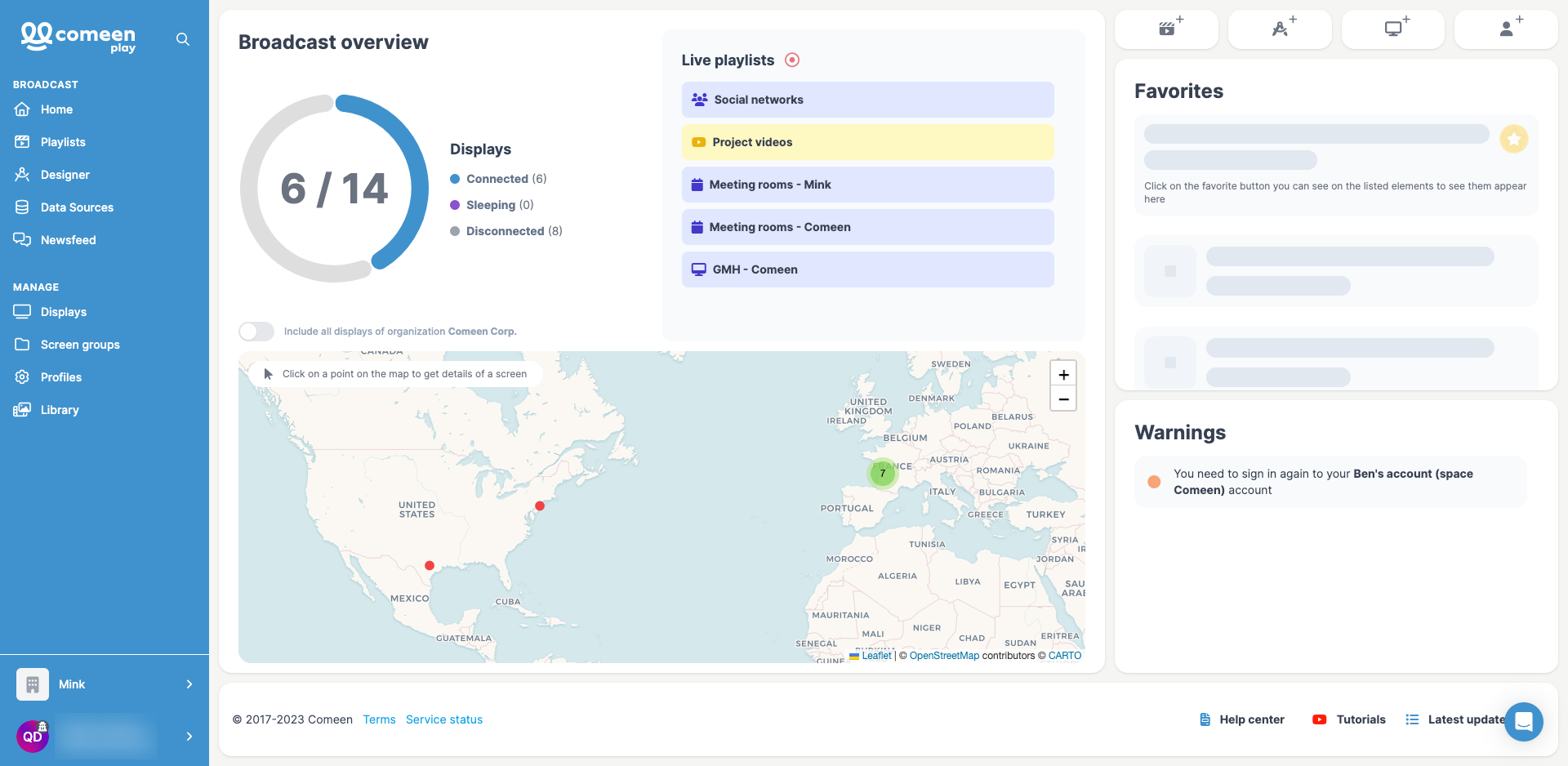The image size is (1568, 766).
Task: Open Newsfeed menu item
Action: tap(69, 240)
